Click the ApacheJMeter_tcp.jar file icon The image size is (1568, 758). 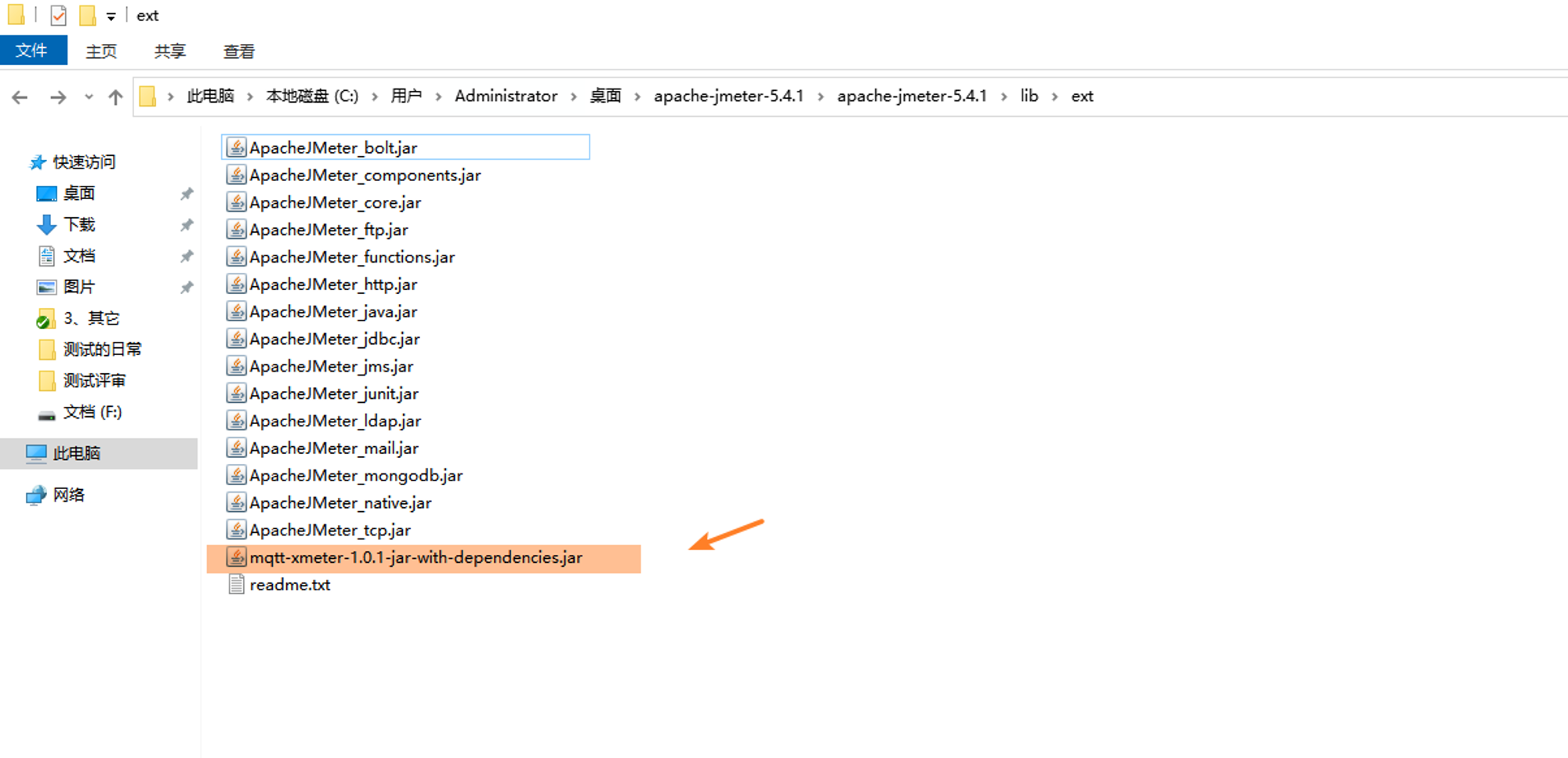click(x=237, y=530)
